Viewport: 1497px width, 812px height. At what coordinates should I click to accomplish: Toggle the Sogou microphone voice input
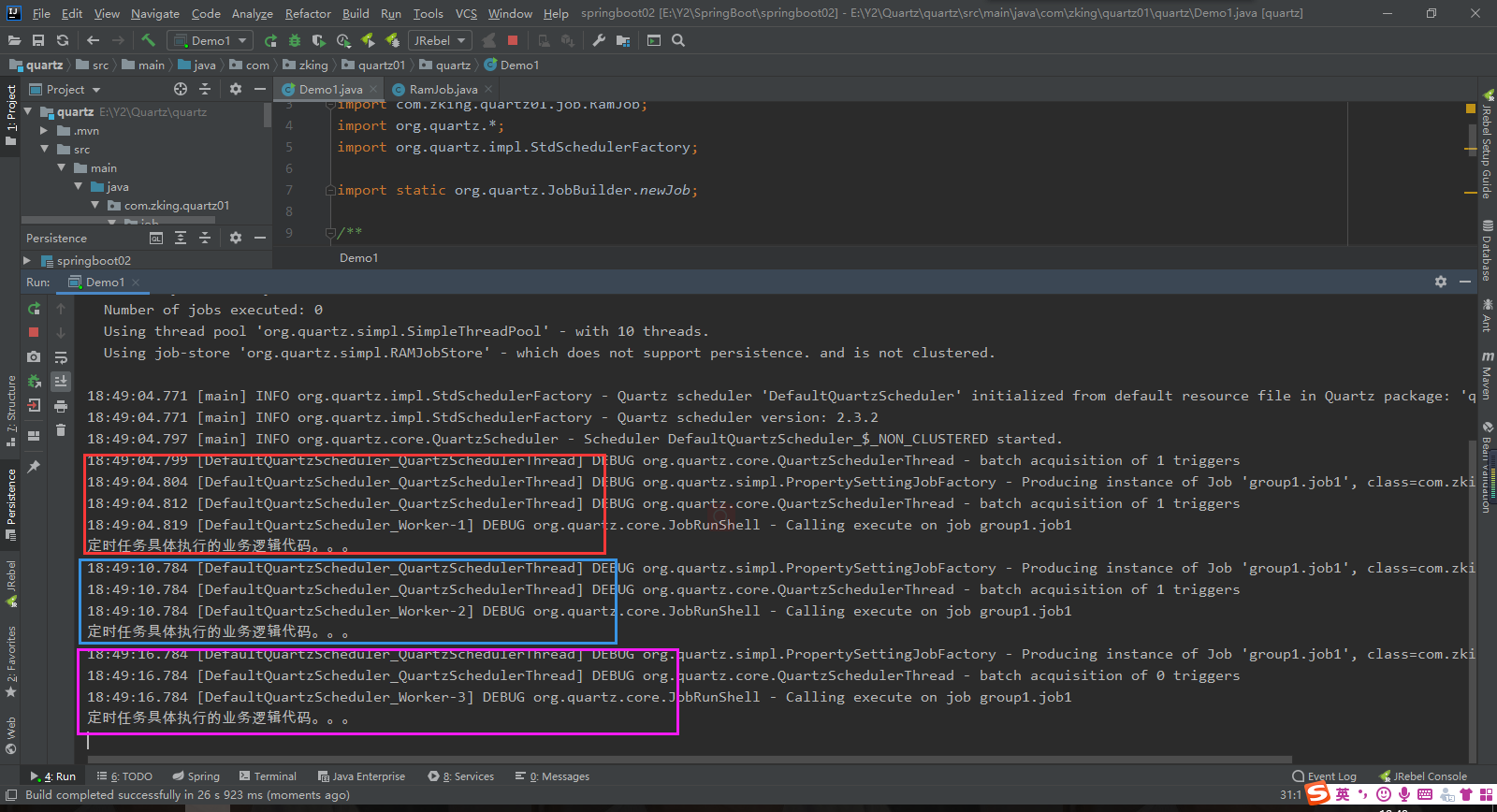coord(1404,794)
